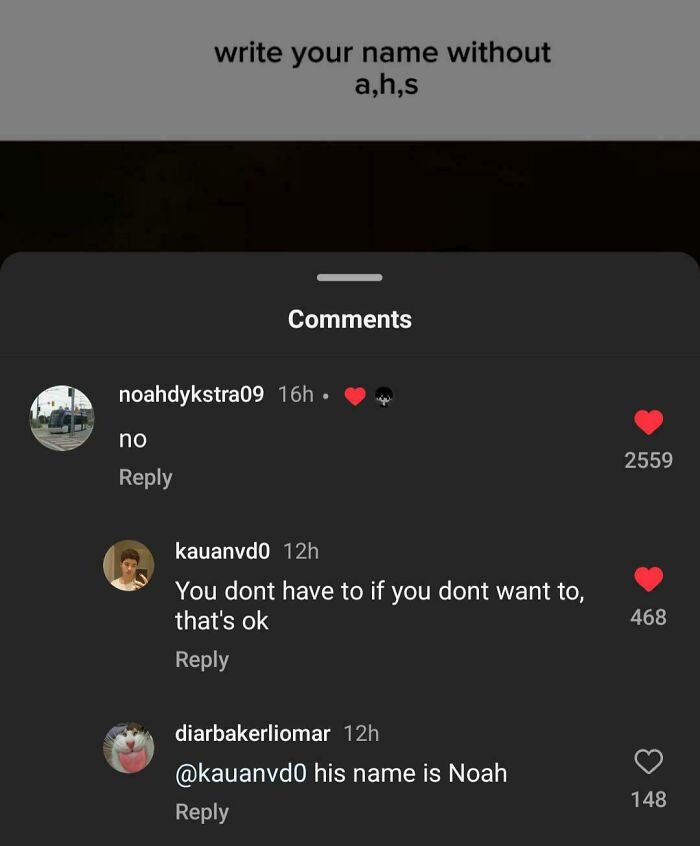
Task: Like diarbakerliomar's reply via outline heart
Action: pyautogui.click(x=648, y=761)
